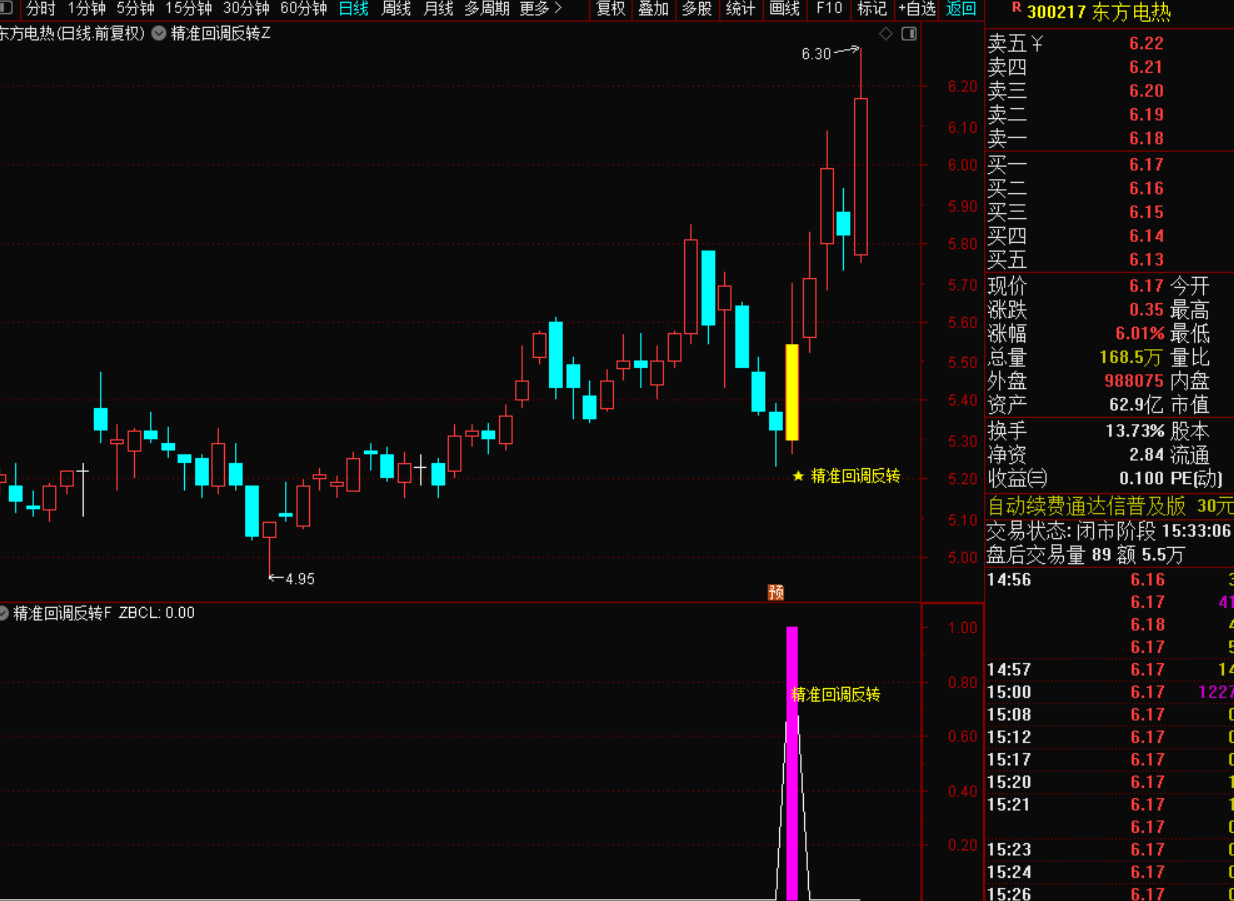The width and height of the screenshot is (1234, 901).
Task: Click the panel layout icon beside the diamond
Action: [909, 34]
